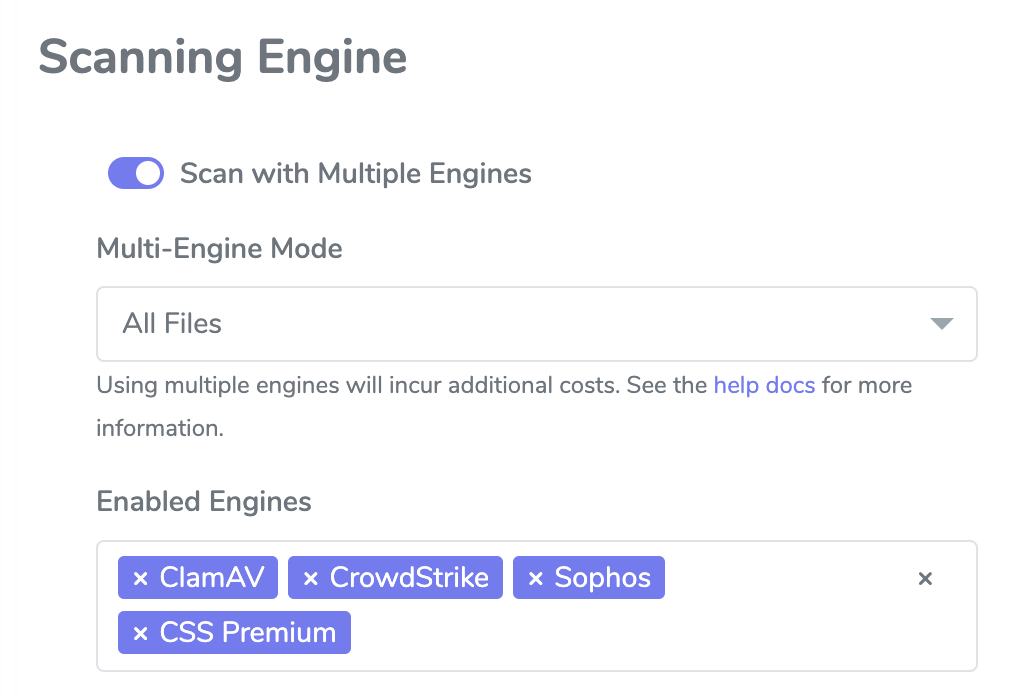The height and width of the screenshot is (698, 1026).
Task: Remove CrowdStrike via its x icon
Action: pos(311,578)
